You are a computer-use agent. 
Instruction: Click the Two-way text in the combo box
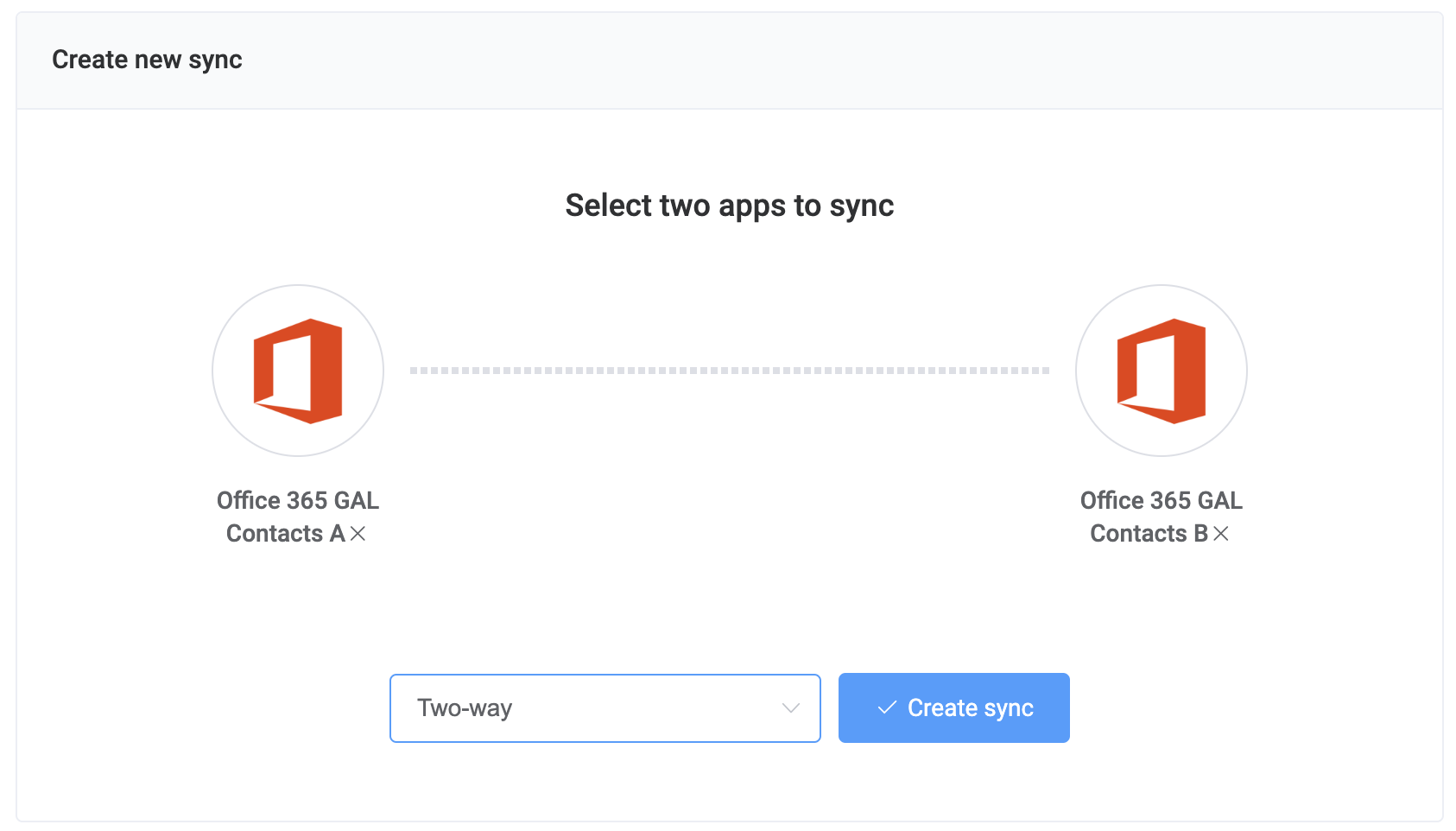tap(465, 708)
